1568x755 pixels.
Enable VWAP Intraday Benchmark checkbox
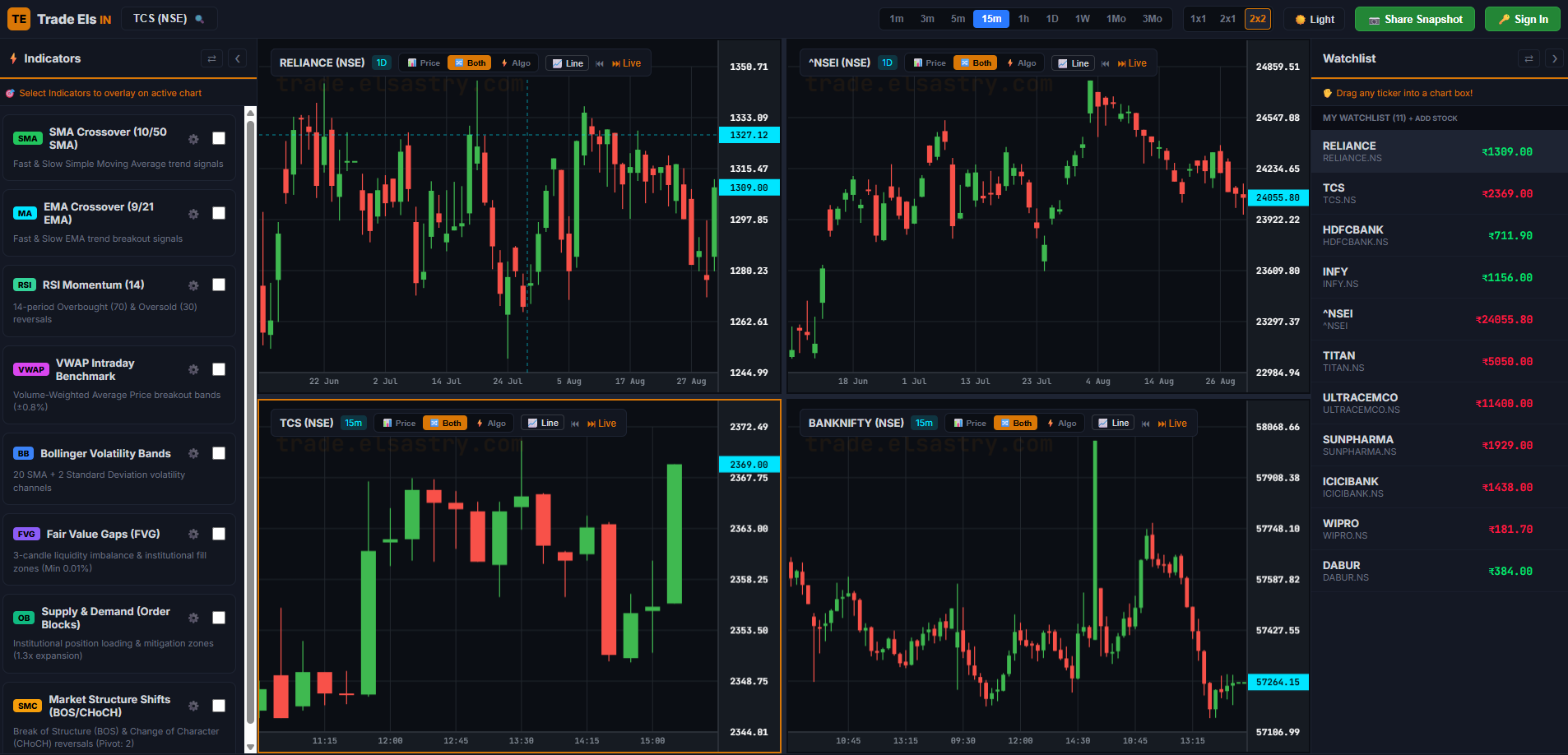coord(219,369)
